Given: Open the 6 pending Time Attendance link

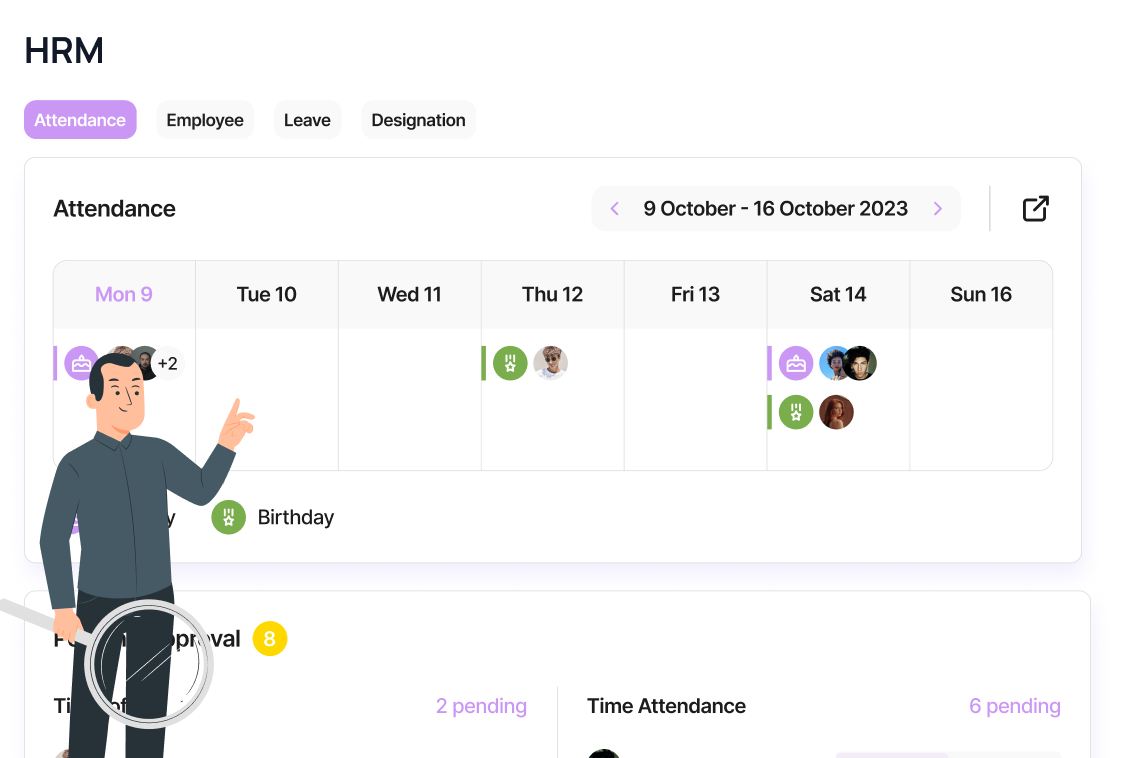Looking at the screenshot, I should tap(1014, 706).
